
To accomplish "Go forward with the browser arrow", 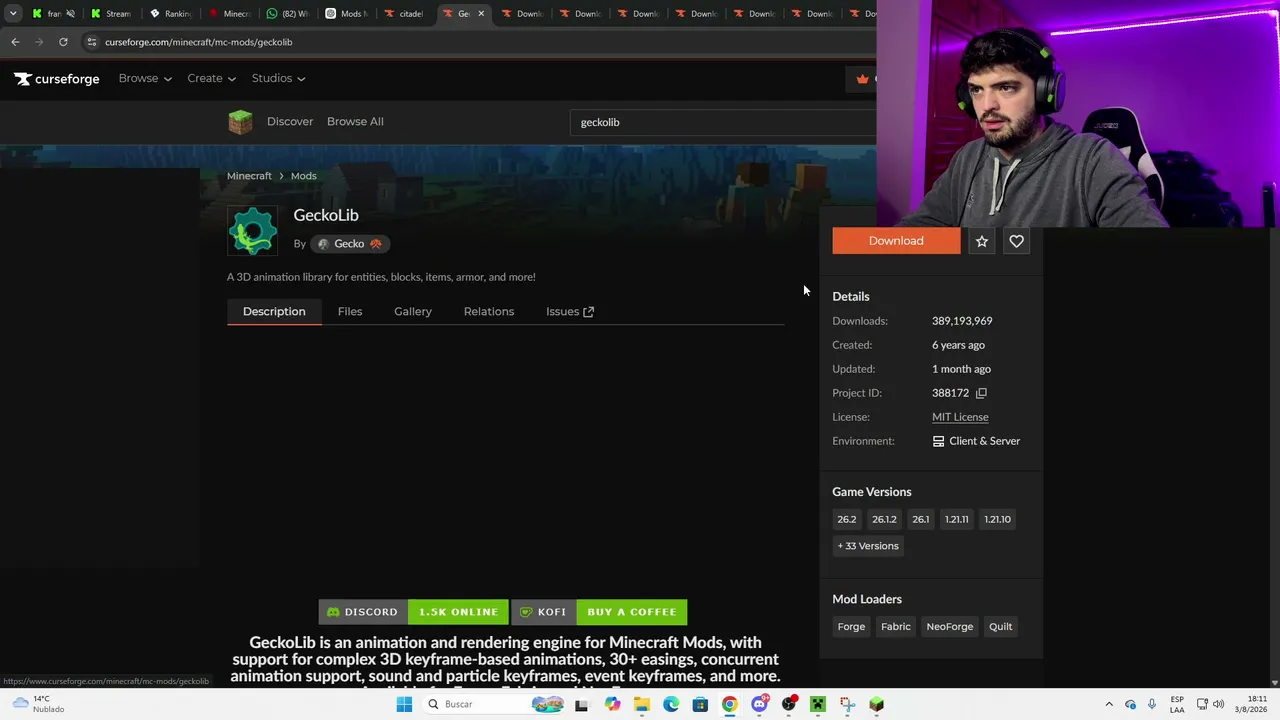I will [x=39, y=42].
